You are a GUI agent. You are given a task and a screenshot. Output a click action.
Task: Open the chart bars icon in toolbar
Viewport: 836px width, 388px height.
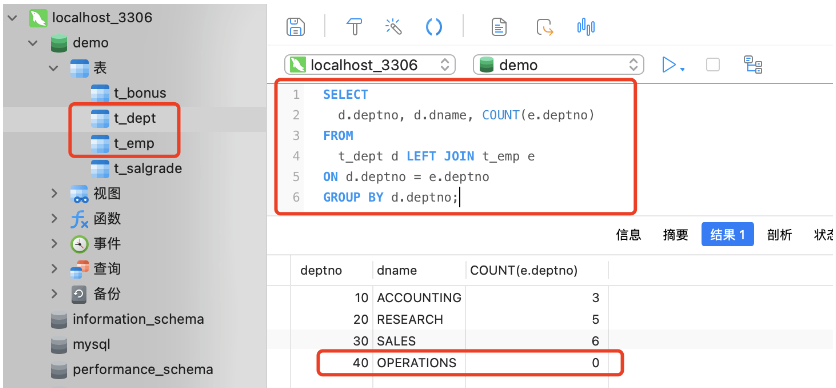(x=586, y=27)
